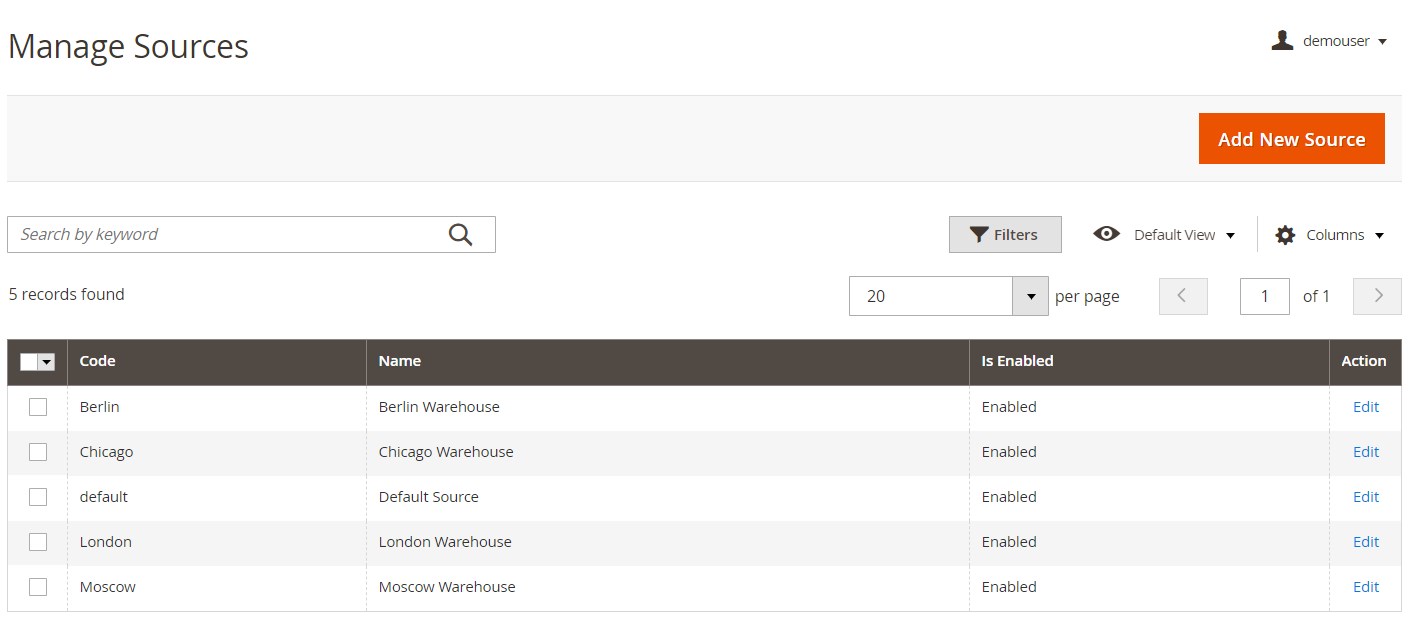Click the demouser account avatar icon

coord(1282,41)
